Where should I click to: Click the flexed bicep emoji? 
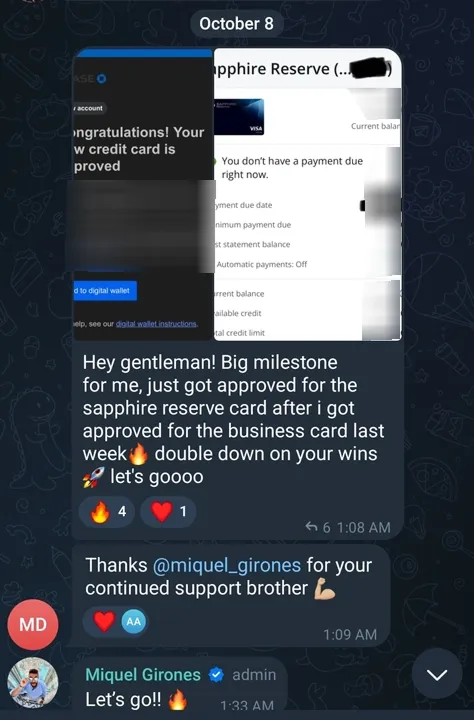click(325, 589)
